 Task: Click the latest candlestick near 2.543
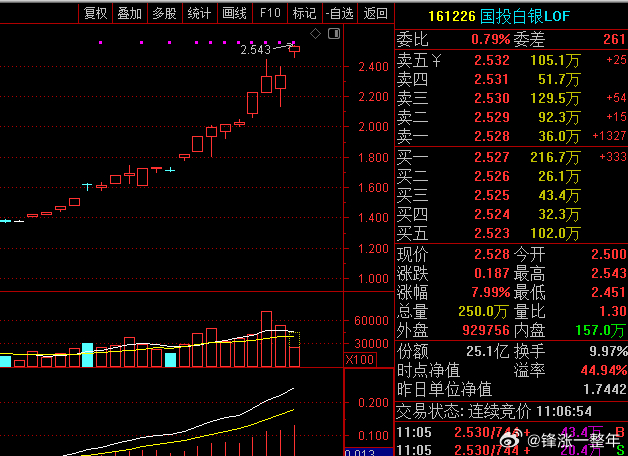point(295,50)
